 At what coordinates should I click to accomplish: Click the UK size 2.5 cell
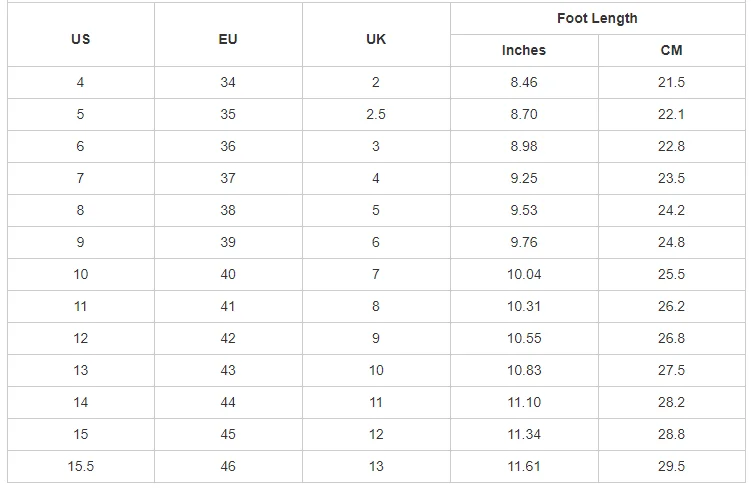point(376,114)
